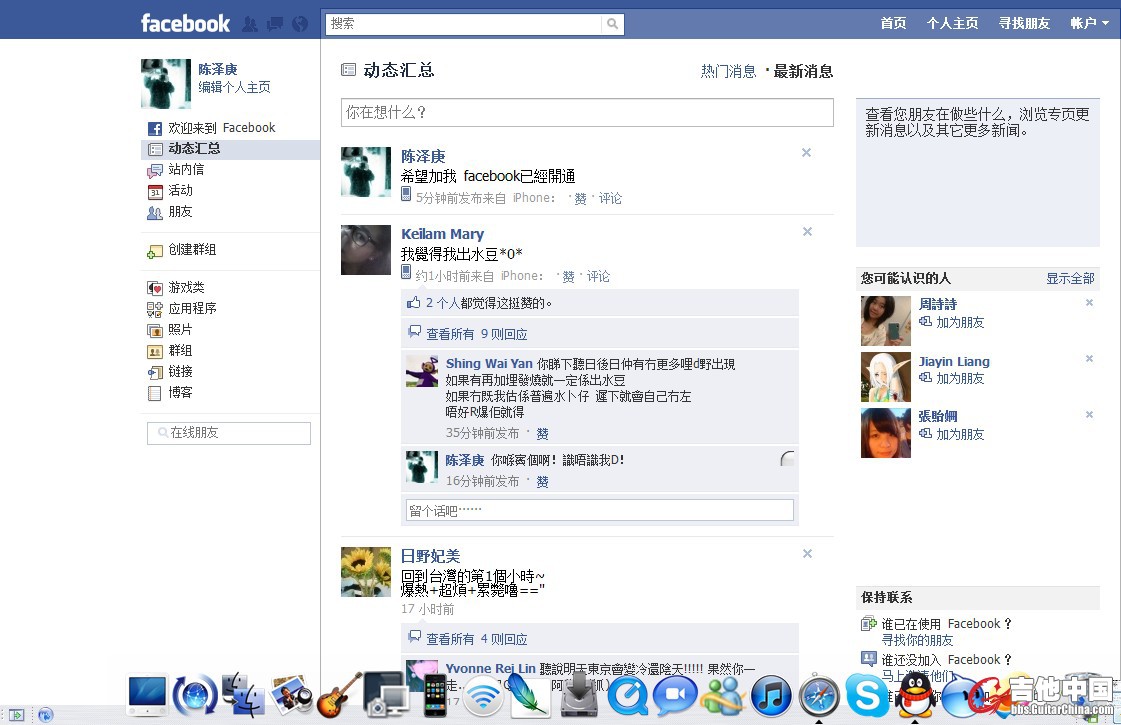Add Jiayin Liang as friend

pos(952,378)
